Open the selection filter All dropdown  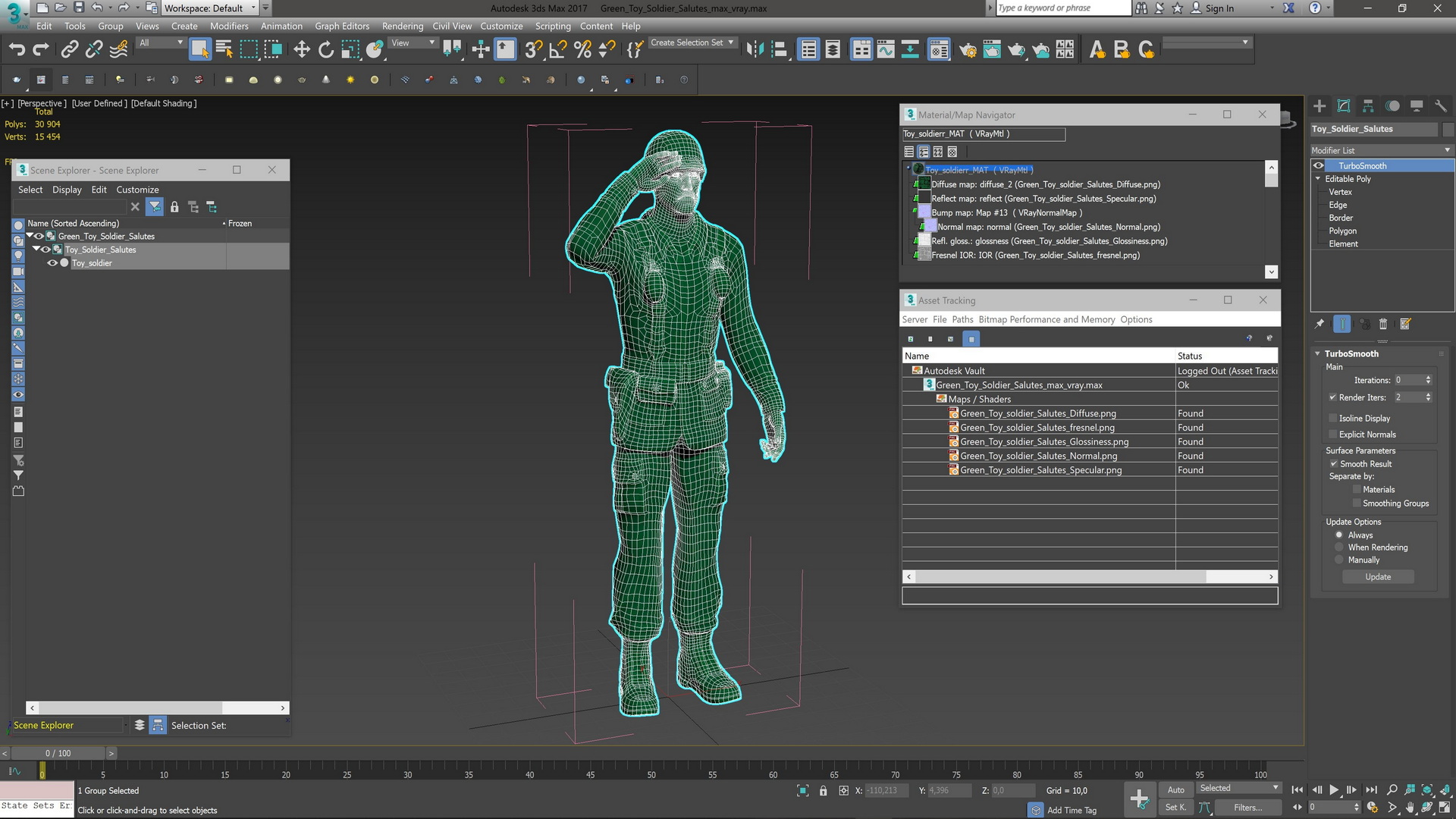[161, 43]
